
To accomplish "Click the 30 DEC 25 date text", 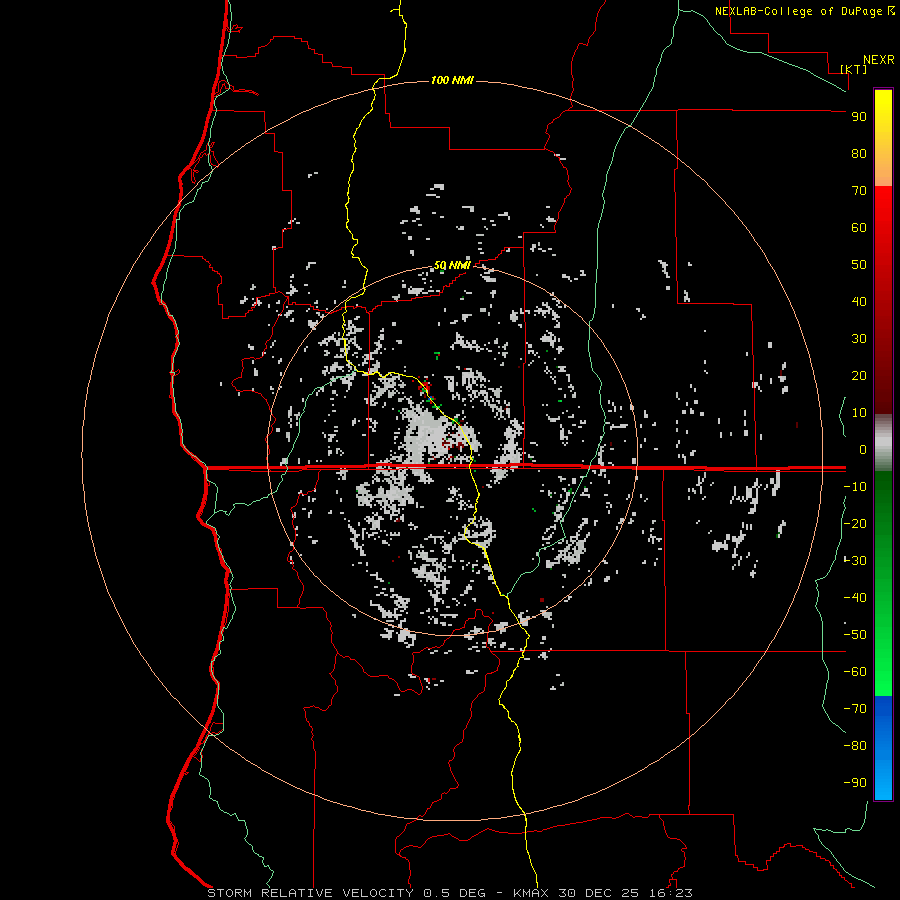I will (x=598, y=893).
